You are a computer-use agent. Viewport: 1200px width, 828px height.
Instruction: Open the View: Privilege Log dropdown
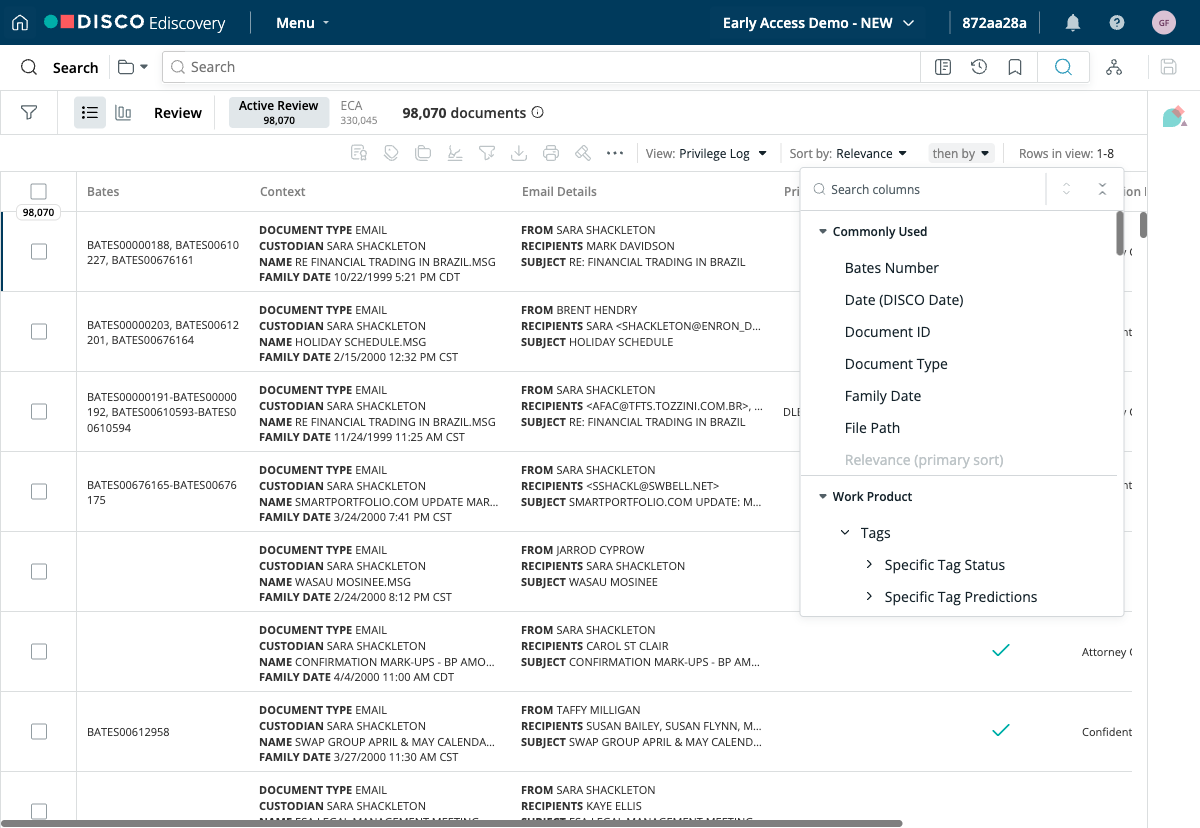pyautogui.click(x=707, y=153)
